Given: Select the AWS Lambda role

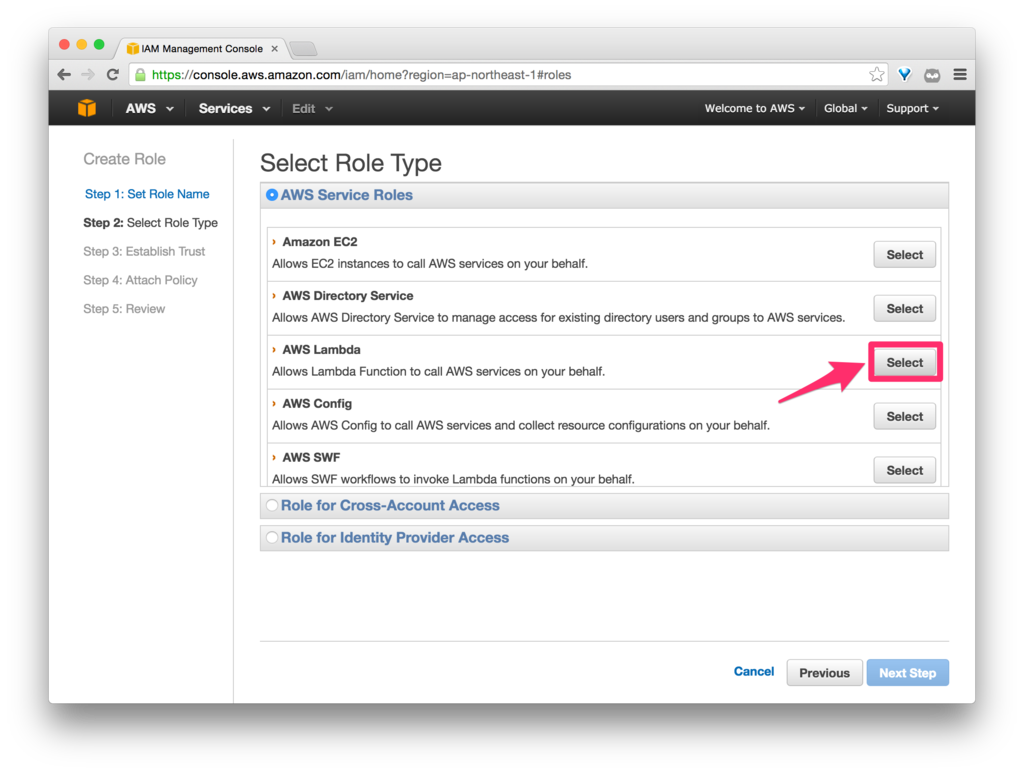Looking at the screenshot, I should click(x=904, y=362).
